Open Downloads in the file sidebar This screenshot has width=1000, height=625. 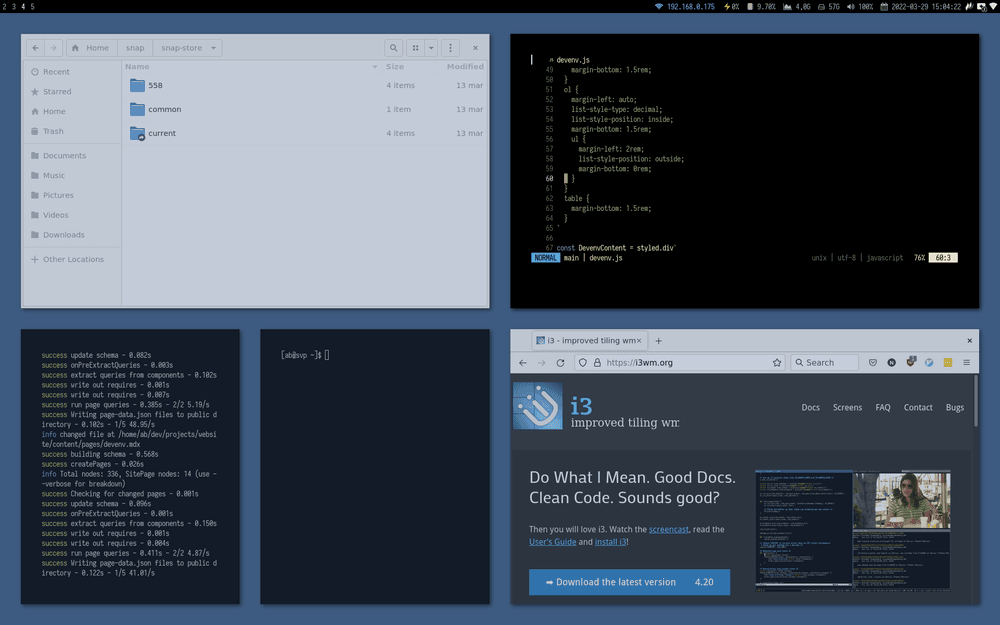point(72,235)
